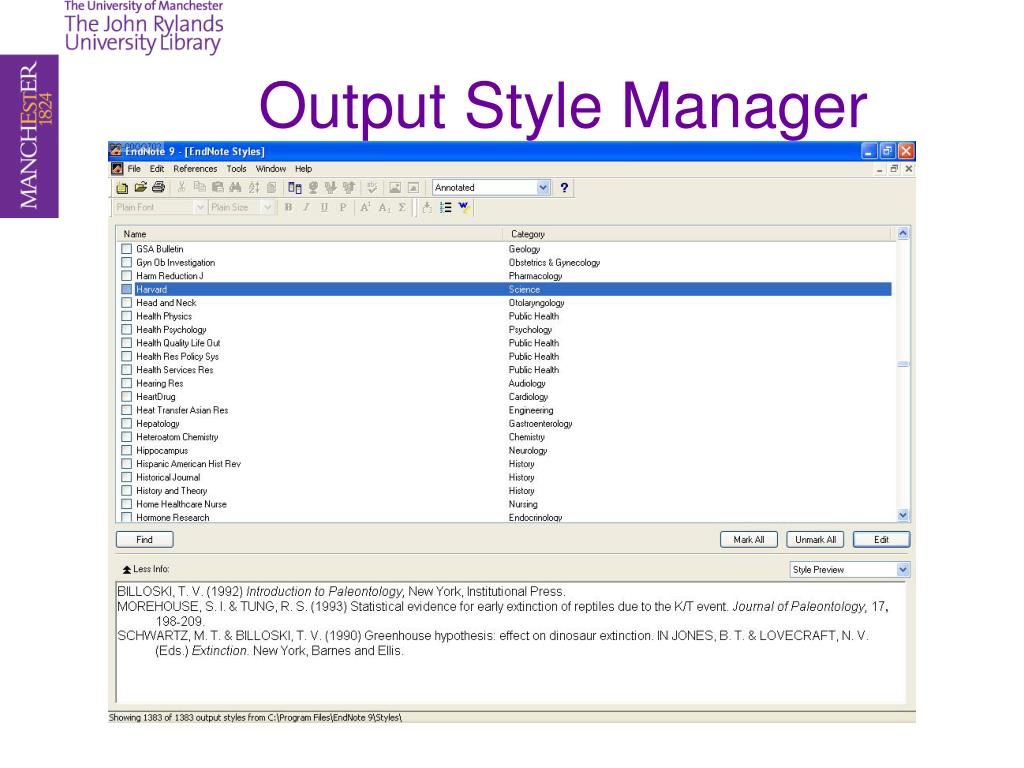Viewport: 1024px width, 768px height.
Task: Tick the Hepatology checkbox
Action: click(x=127, y=423)
